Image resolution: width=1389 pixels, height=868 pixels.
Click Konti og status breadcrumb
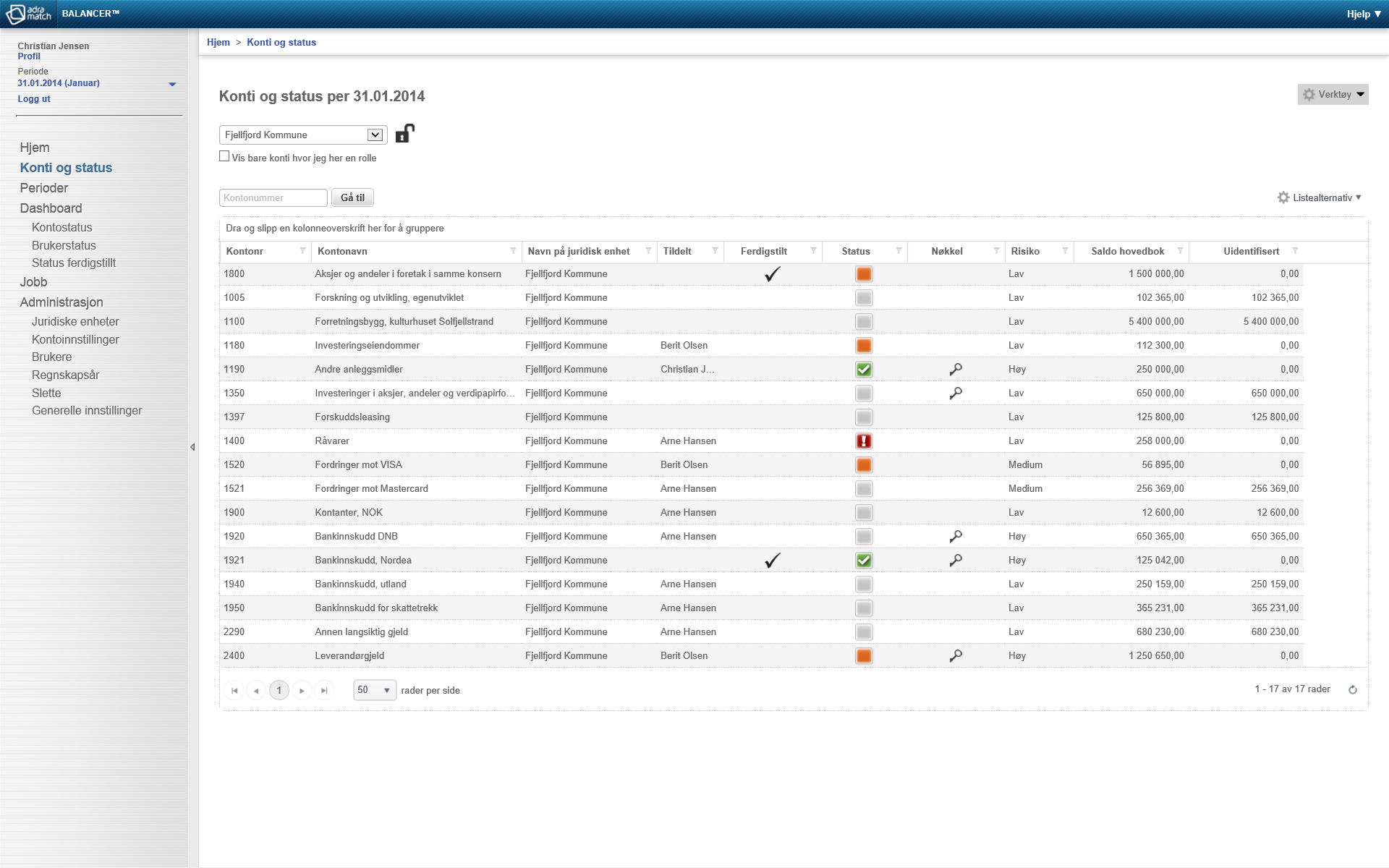[x=281, y=43]
